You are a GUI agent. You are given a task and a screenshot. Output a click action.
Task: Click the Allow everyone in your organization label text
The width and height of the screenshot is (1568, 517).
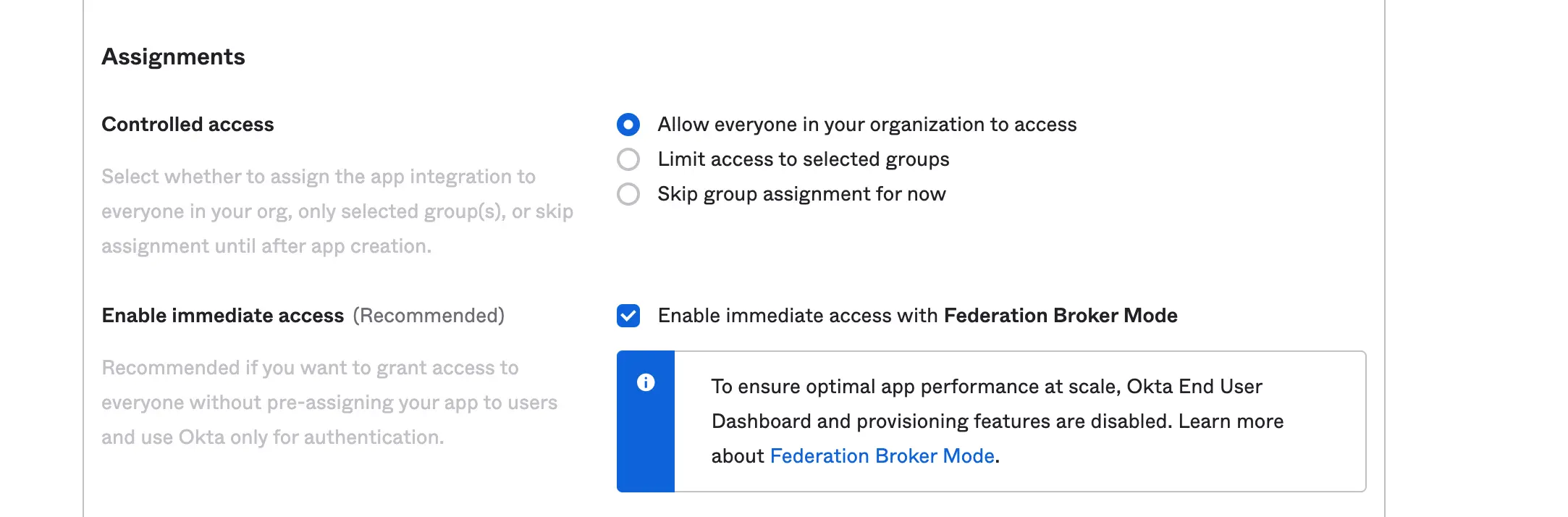(x=867, y=125)
